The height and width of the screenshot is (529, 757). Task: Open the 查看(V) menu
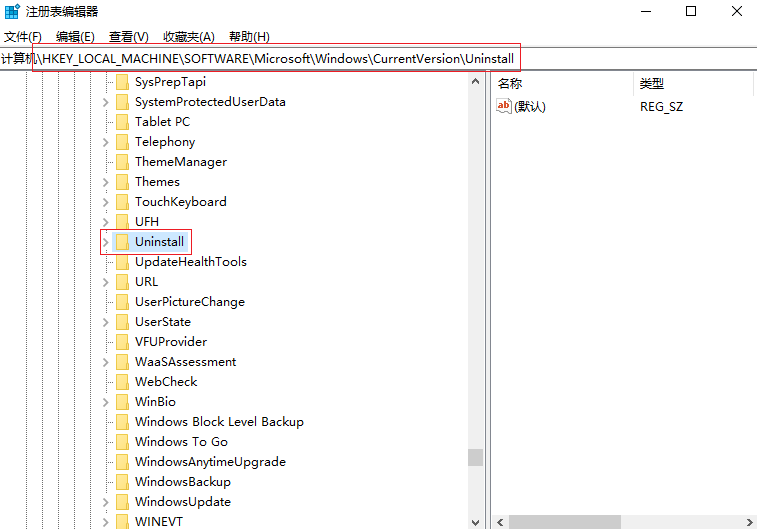pos(129,37)
